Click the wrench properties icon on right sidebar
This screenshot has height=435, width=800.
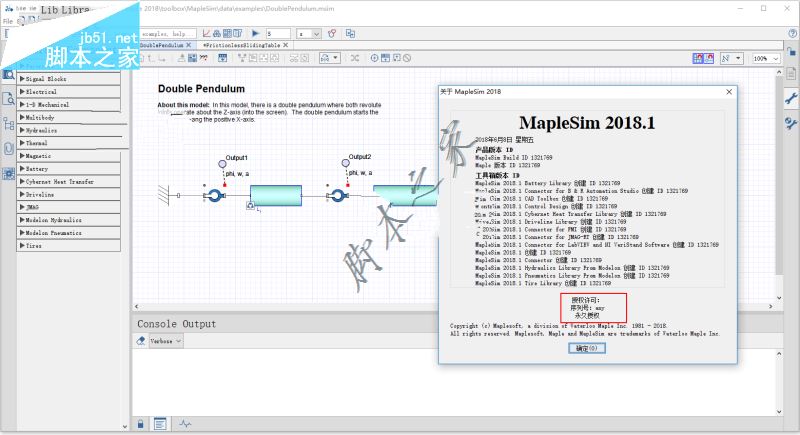coord(791,98)
